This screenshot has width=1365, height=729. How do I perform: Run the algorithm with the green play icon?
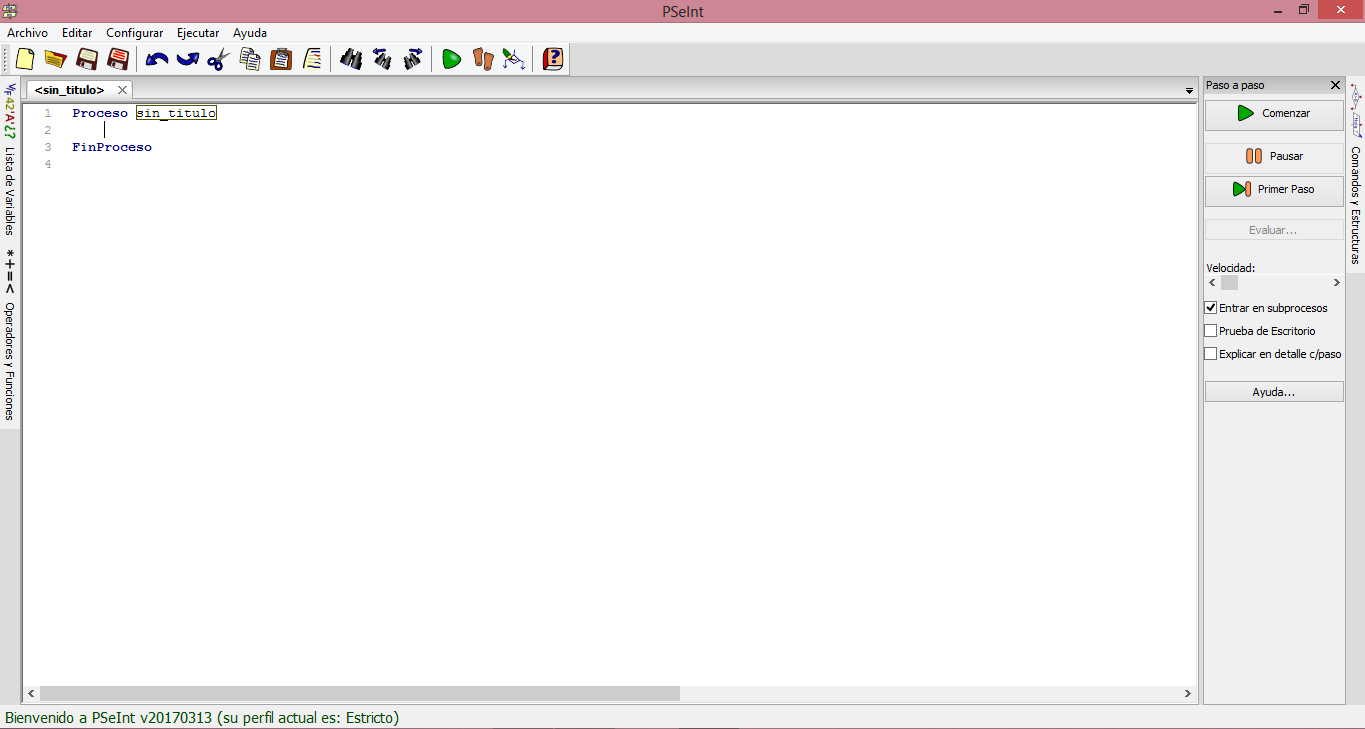click(451, 59)
